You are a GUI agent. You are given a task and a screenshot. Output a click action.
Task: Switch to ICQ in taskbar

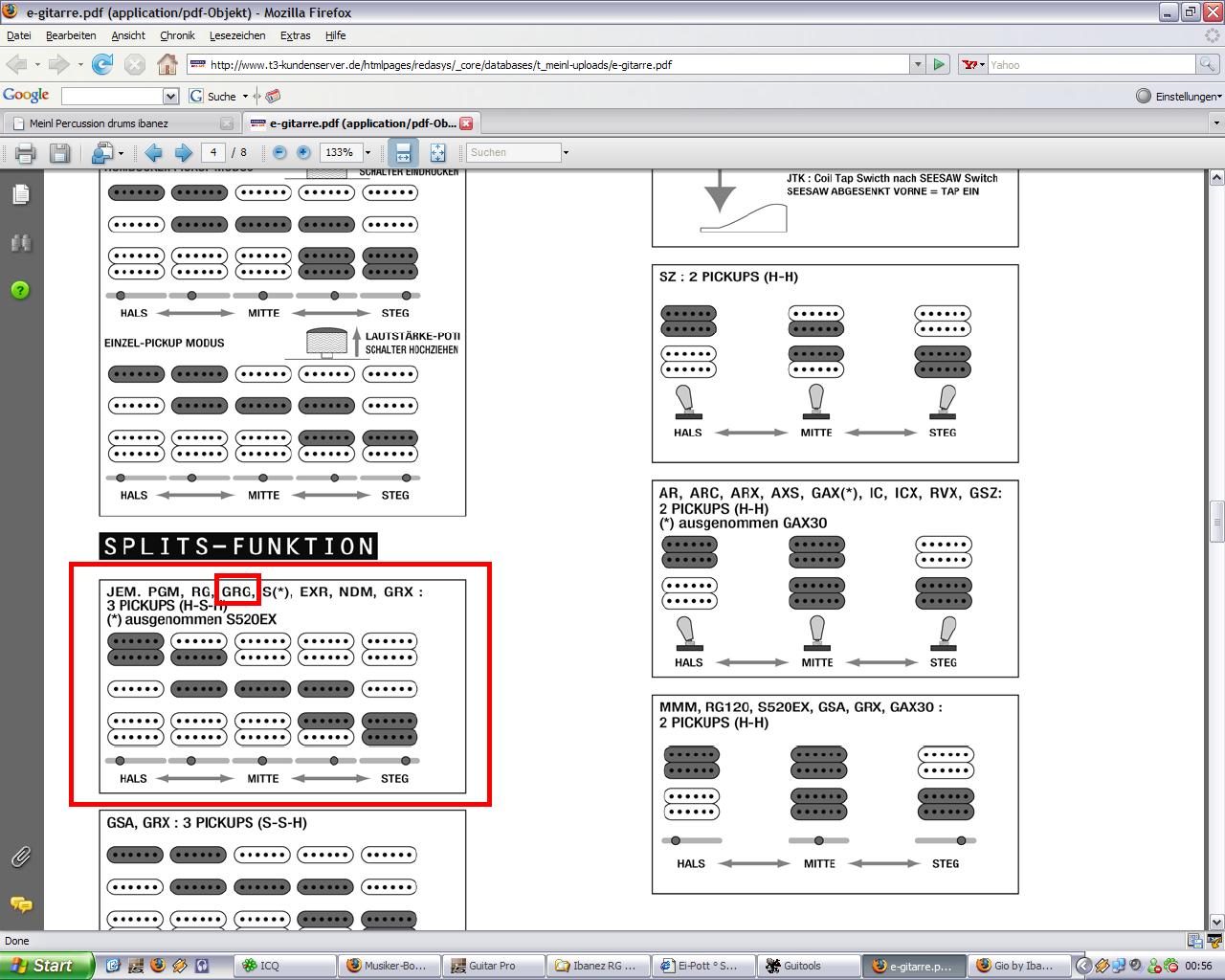tap(284, 966)
